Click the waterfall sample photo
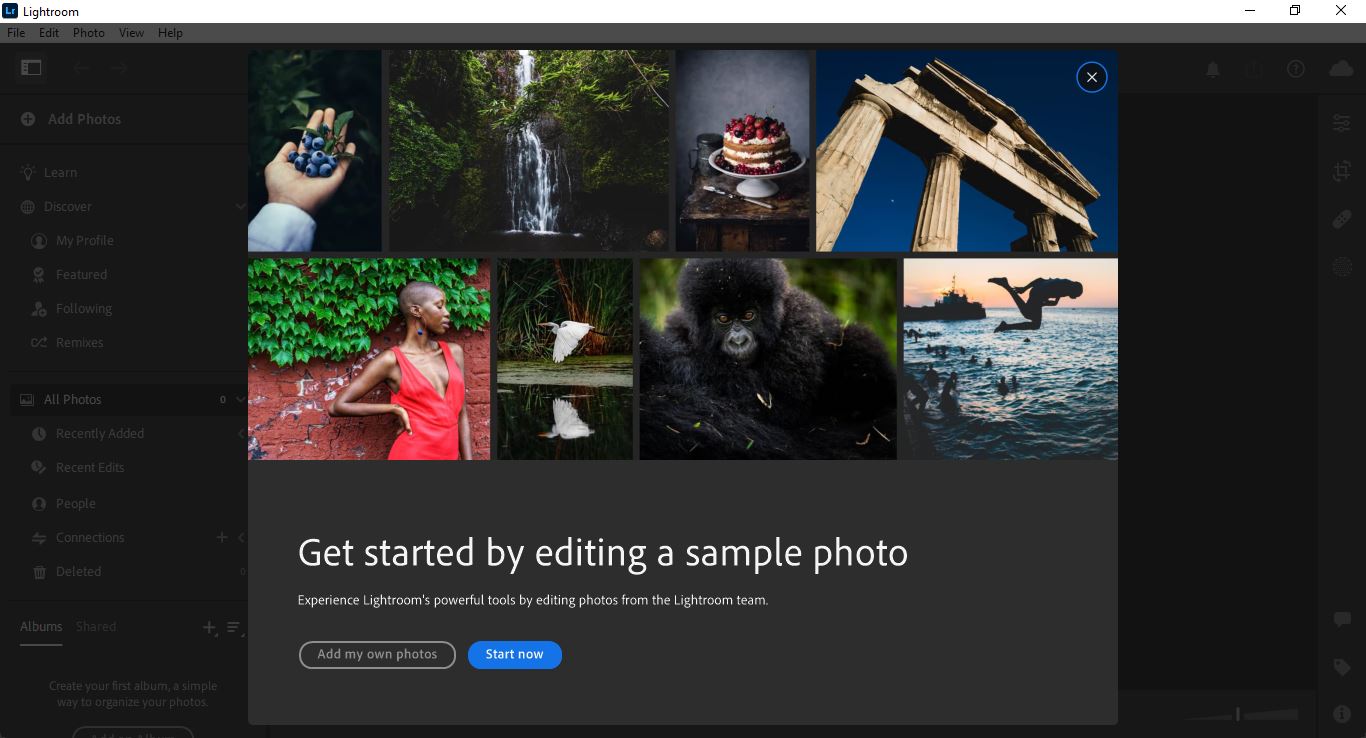The height and width of the screenshot is (738, 1366). [x=529, y=151]
